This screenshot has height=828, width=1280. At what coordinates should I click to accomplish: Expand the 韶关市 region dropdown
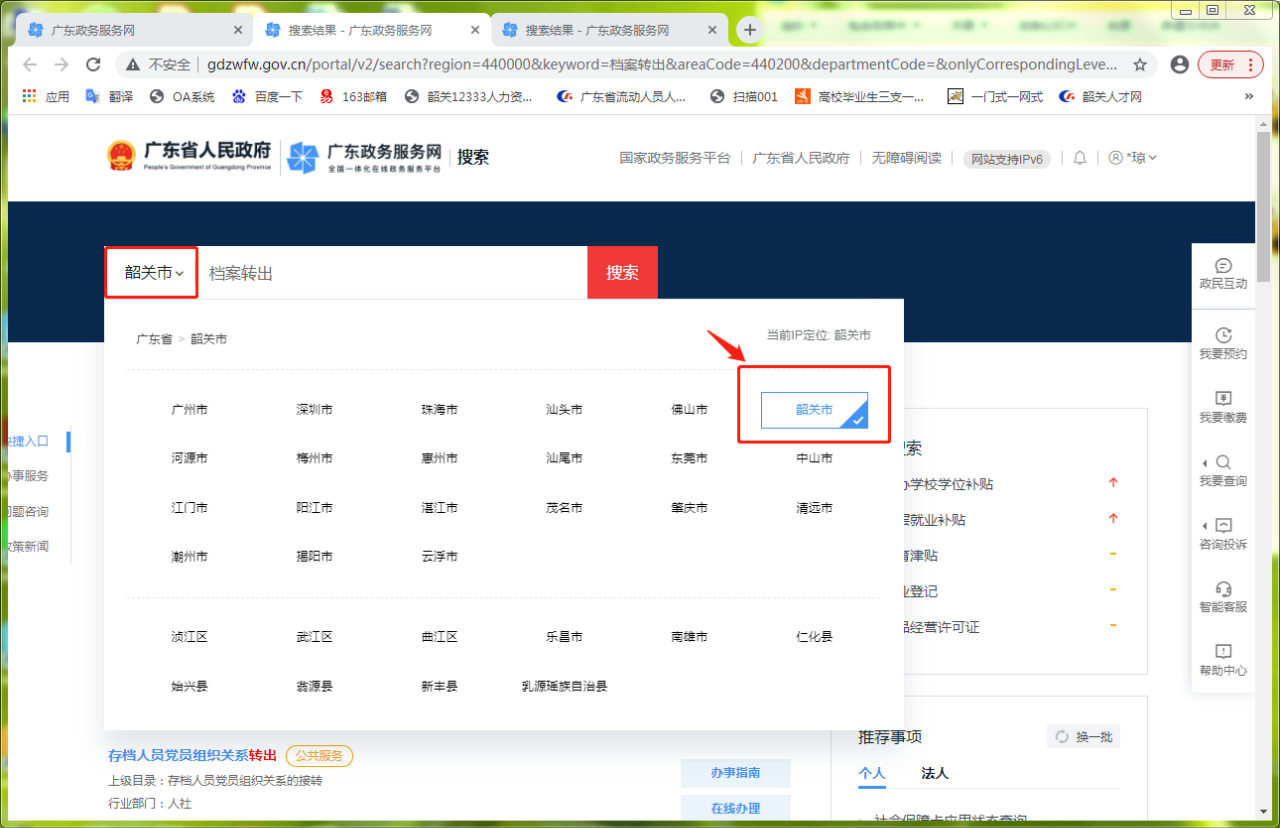pyautogui.click(x=153, y=273)
